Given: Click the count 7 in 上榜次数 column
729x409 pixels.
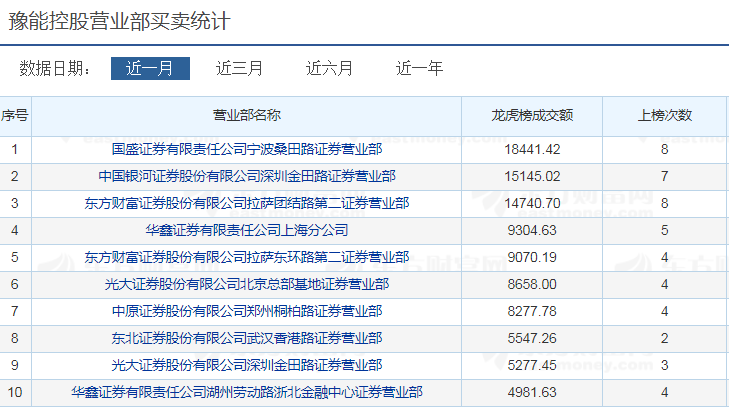Looking at the screenshot, I should coord(665,176).
